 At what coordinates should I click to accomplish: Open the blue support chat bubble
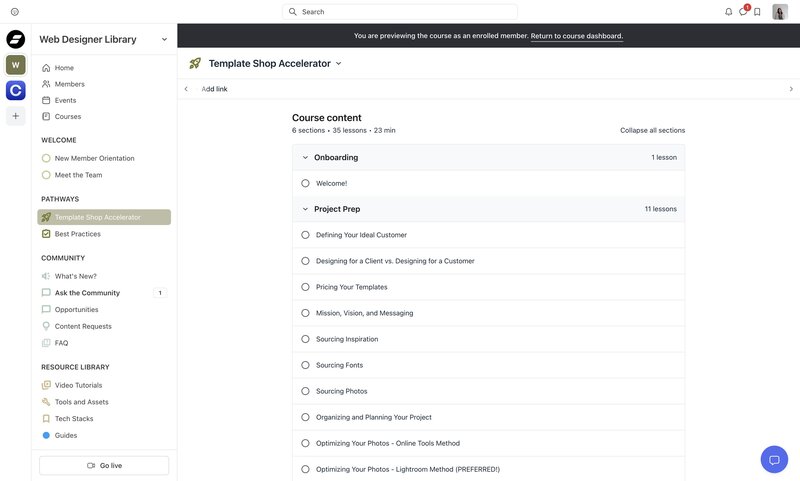[774, 460]
